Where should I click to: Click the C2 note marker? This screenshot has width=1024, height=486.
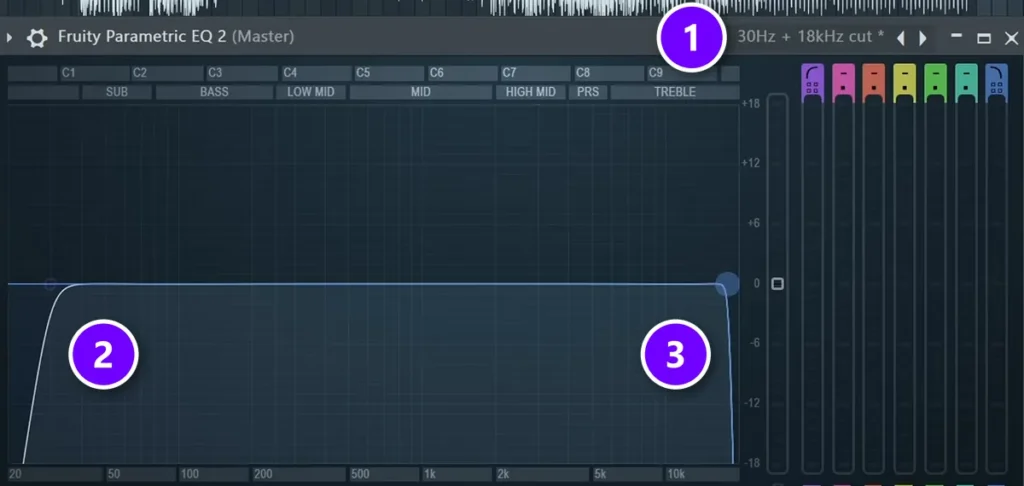[x=140, y=73]
